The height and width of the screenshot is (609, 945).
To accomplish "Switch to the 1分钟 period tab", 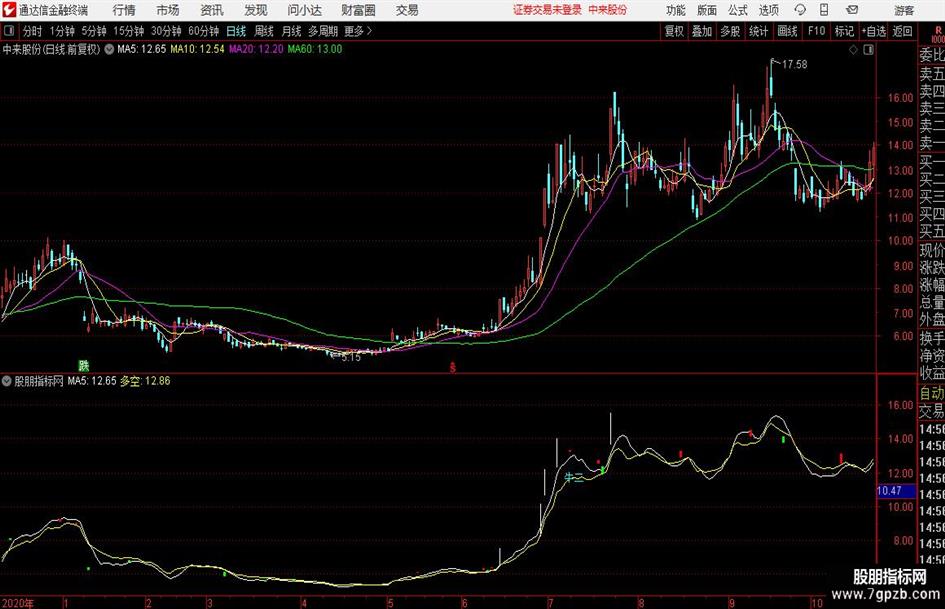I will (x=62, y=31).
